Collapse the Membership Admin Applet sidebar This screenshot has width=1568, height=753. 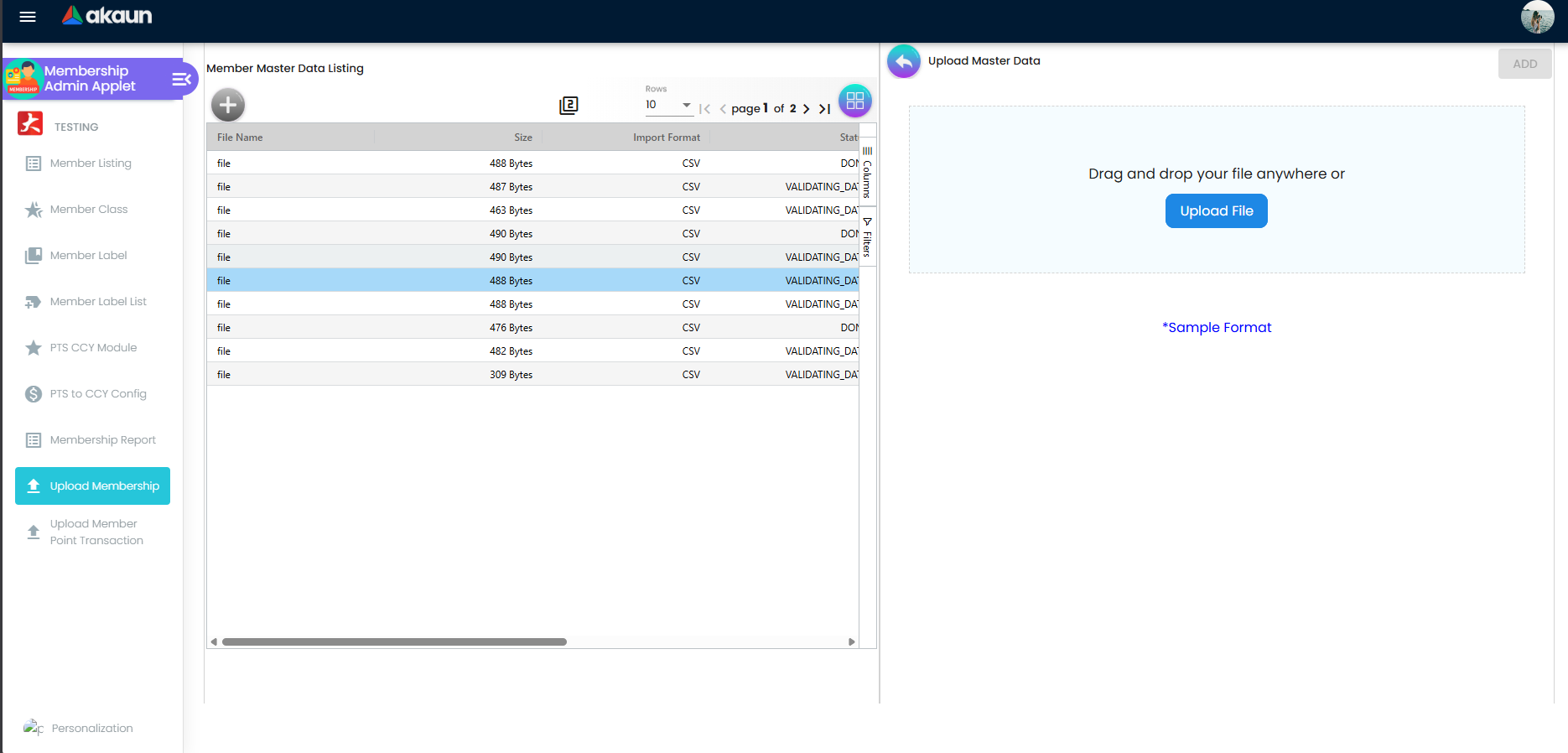182,80
